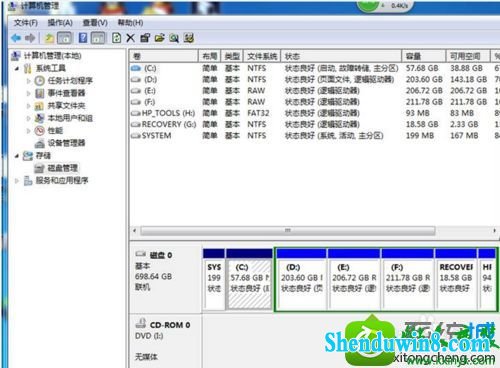Select the (E:) RAW volume row
This screenshot has height=368, width=500.
(x=315, y=91)
